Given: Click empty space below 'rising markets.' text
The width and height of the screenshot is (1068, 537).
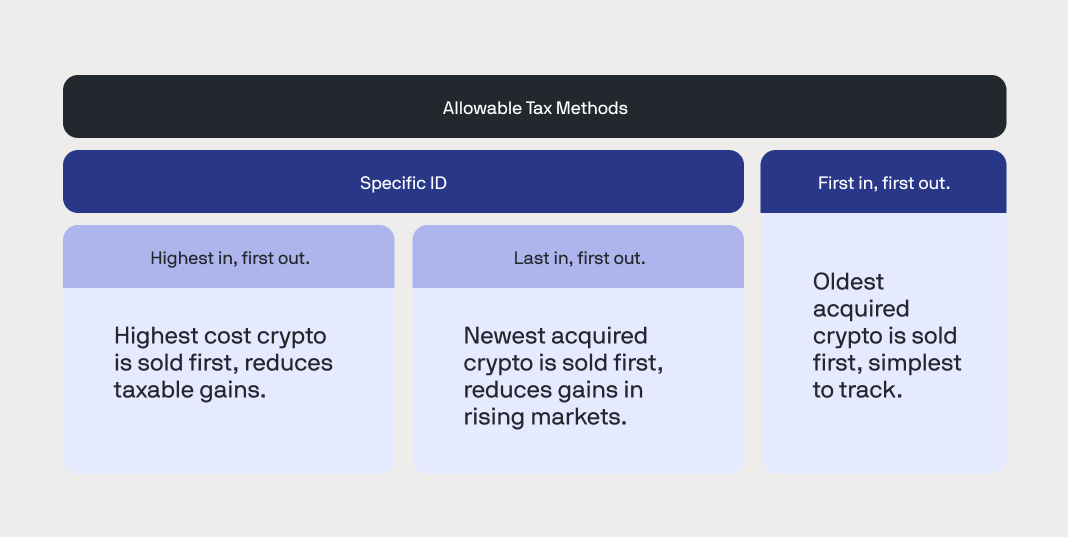Looking at the screenshot, I should coord(577,450).
